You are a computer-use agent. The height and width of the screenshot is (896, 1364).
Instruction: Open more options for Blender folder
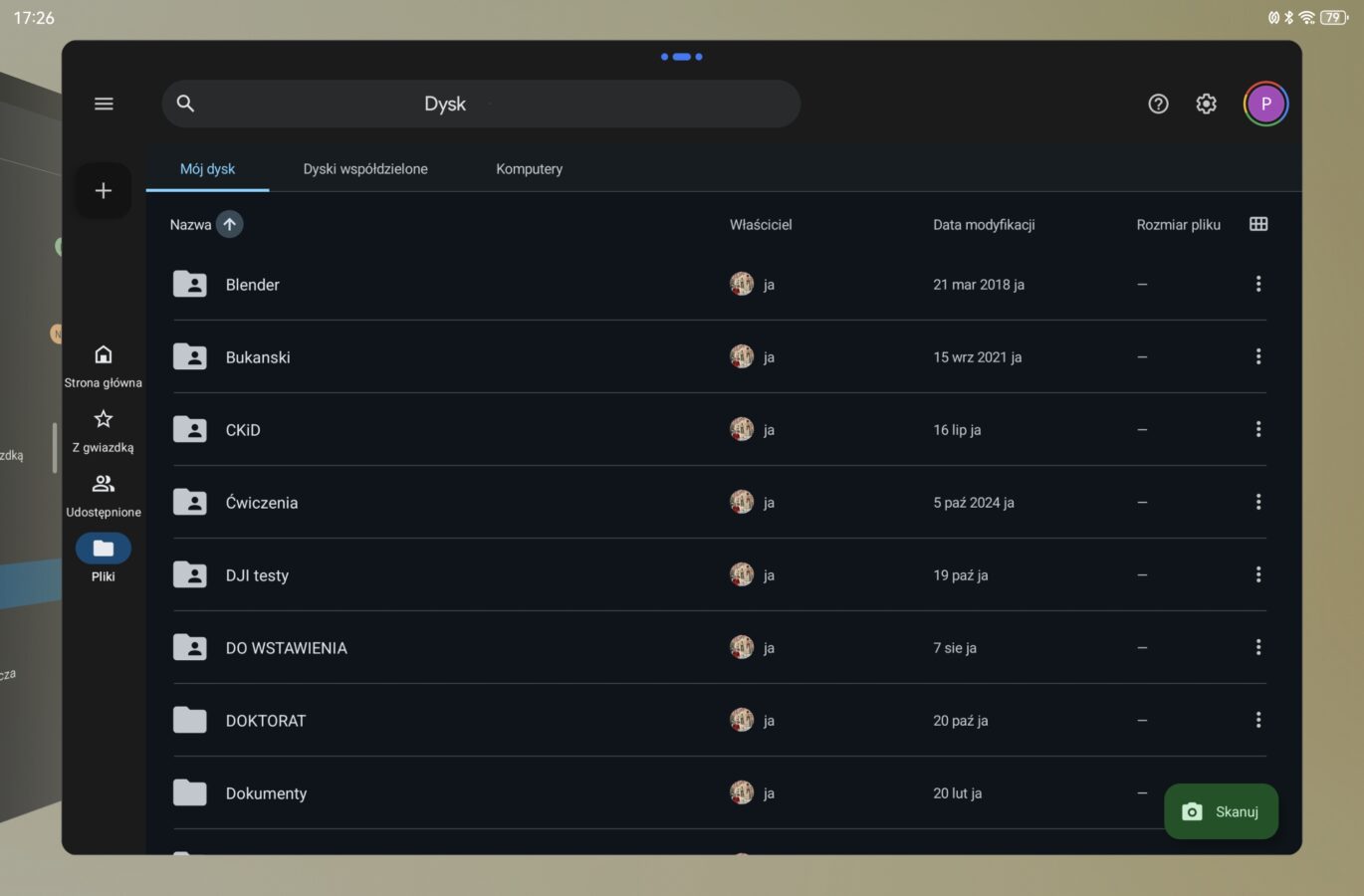click(1258, 284)
